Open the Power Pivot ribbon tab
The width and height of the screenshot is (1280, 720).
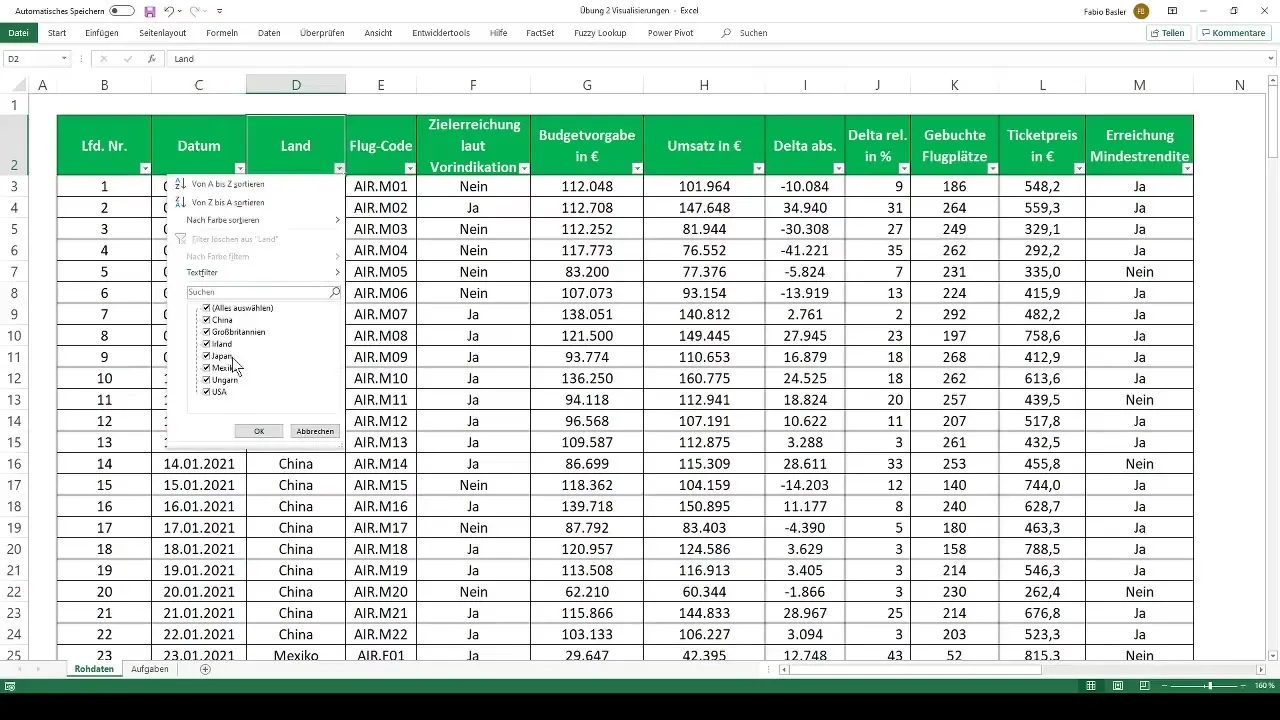pos(670,33)
